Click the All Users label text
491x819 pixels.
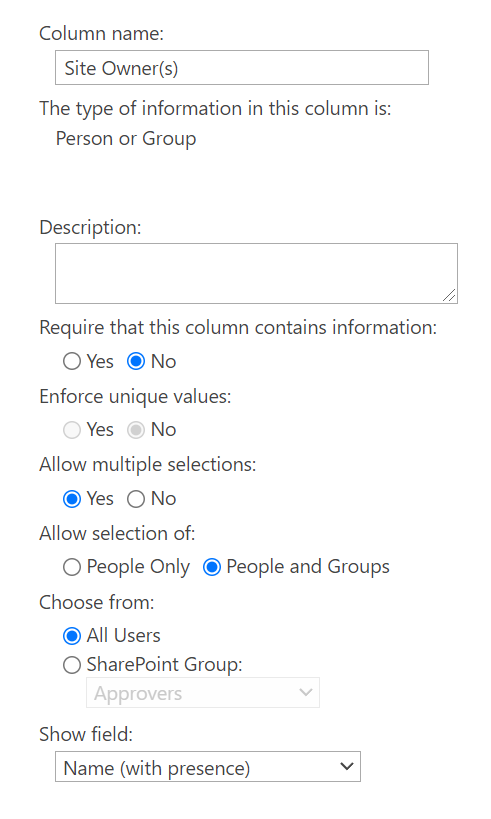pyautogui.click(x=124, y=636)
